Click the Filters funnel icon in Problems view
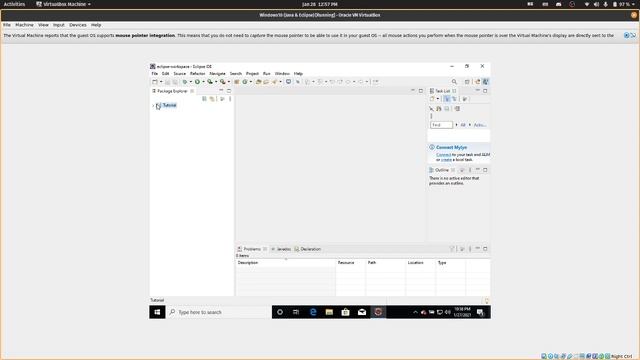 tap(452, 249)
